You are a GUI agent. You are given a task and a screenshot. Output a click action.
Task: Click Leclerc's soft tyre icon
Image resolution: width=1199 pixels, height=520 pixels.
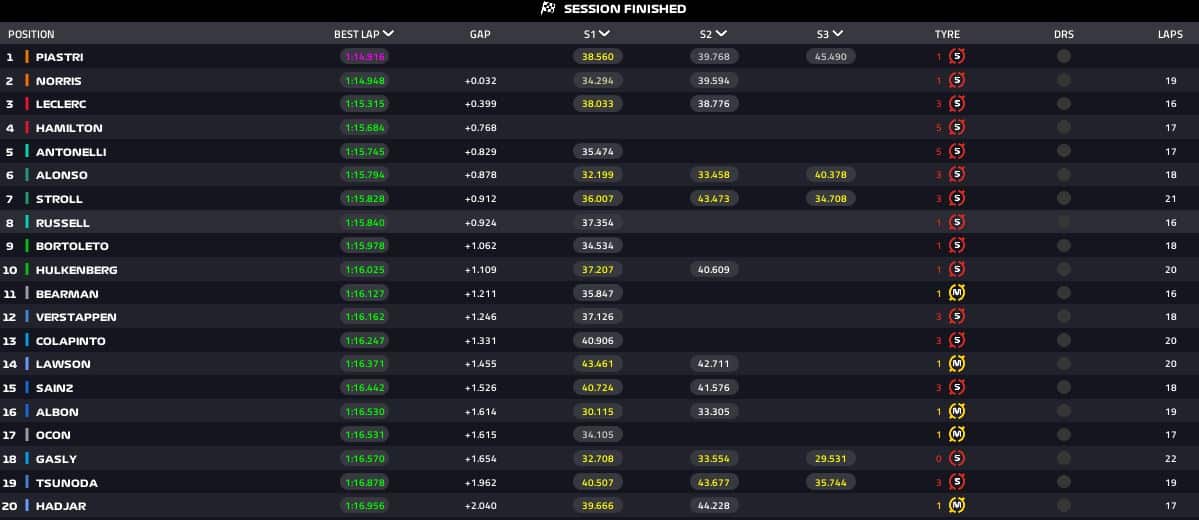click(957, 103)
